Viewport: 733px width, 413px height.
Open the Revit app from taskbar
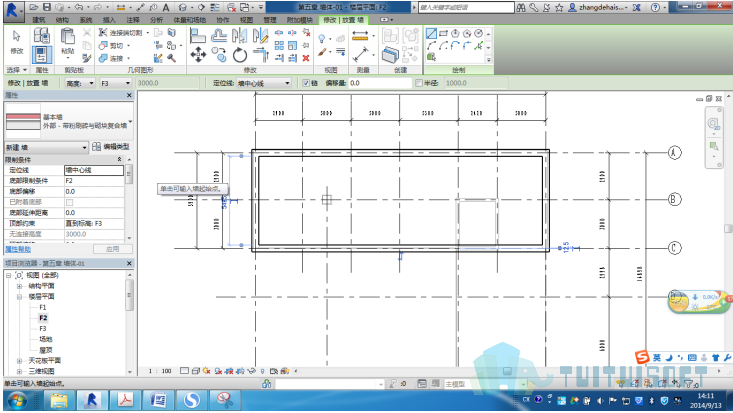point(92,400)
